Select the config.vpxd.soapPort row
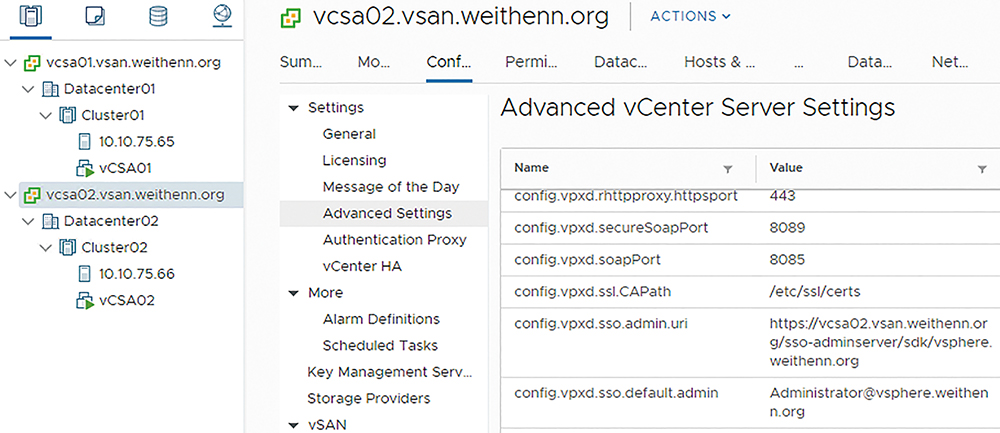Viewport: 1000px width, 433px height. pyautogui.click(x=750, y=260)
